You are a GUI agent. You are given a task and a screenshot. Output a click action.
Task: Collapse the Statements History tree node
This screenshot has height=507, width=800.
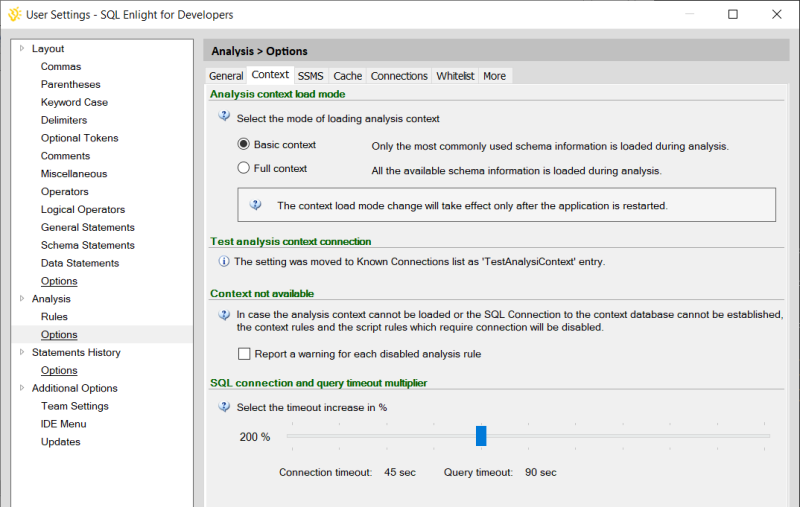point(22,352)
